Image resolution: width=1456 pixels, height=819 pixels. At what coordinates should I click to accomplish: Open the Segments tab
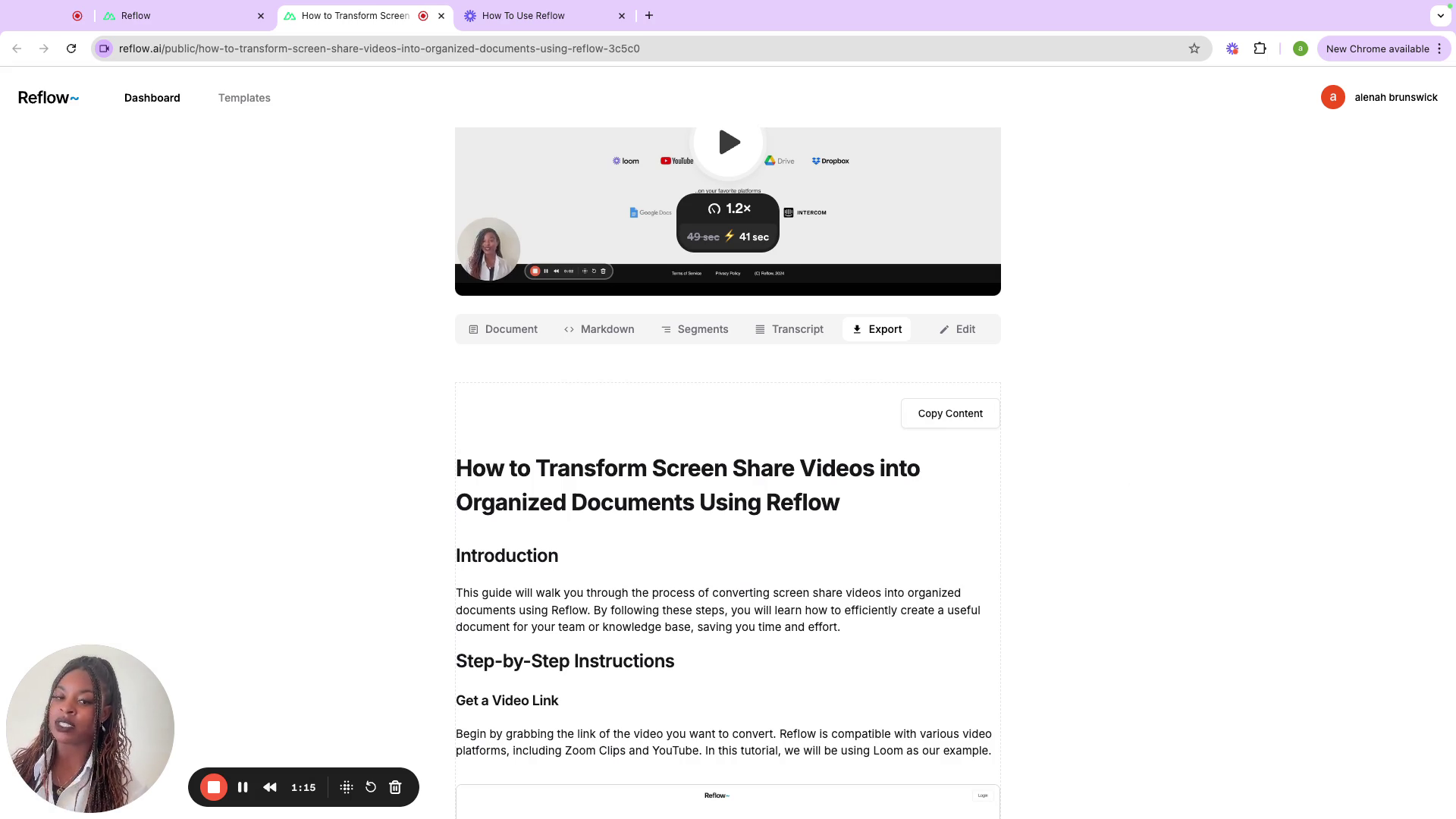tap(695, 329)
